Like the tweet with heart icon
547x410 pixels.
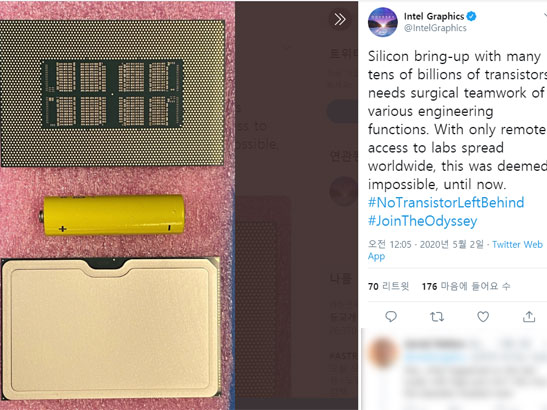pos(483,316)
